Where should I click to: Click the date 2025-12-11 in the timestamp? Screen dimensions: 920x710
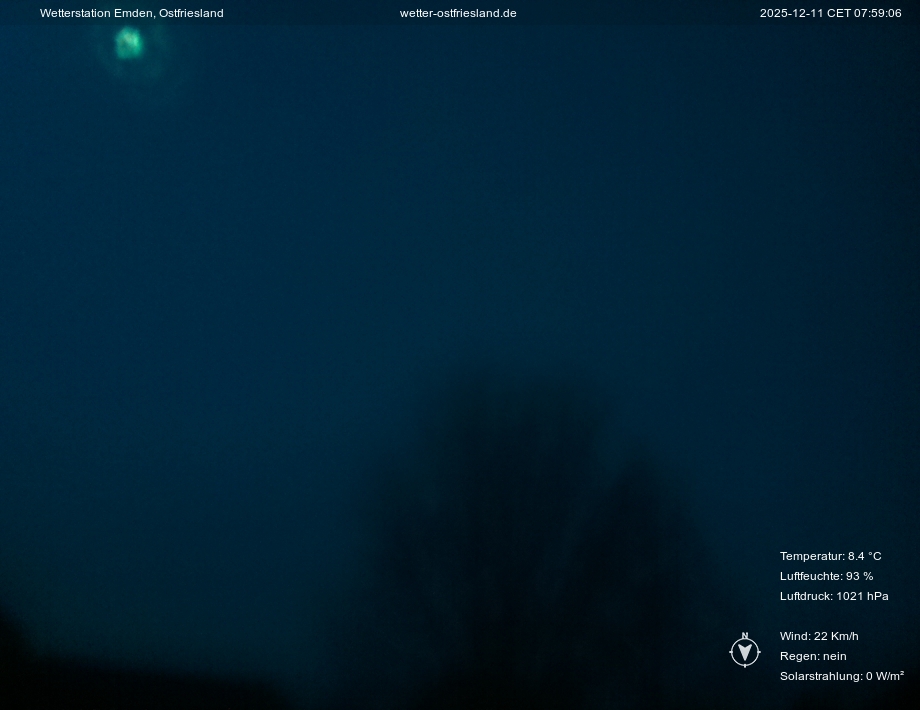[x=790, y=13]
